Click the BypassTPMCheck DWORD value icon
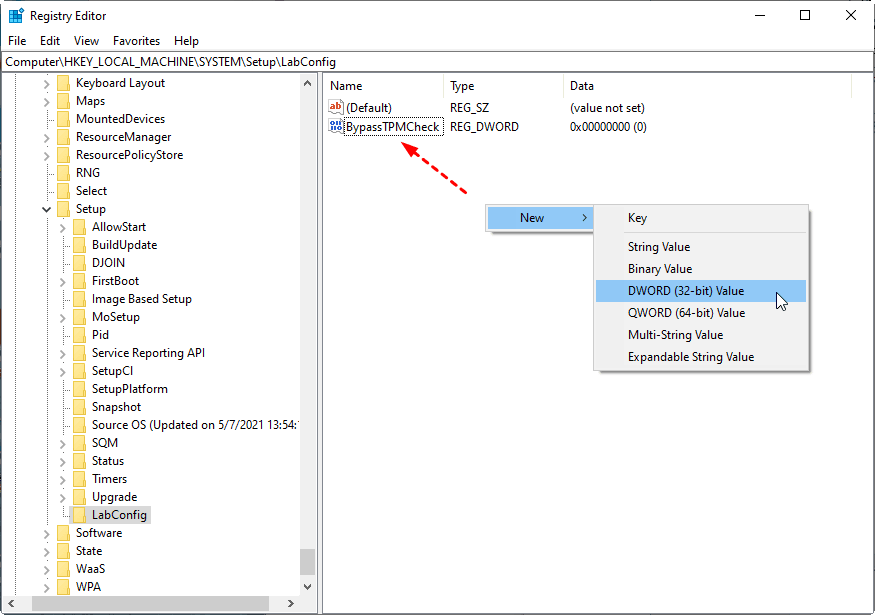Screen dimensions: 875x615 [335, 127]
